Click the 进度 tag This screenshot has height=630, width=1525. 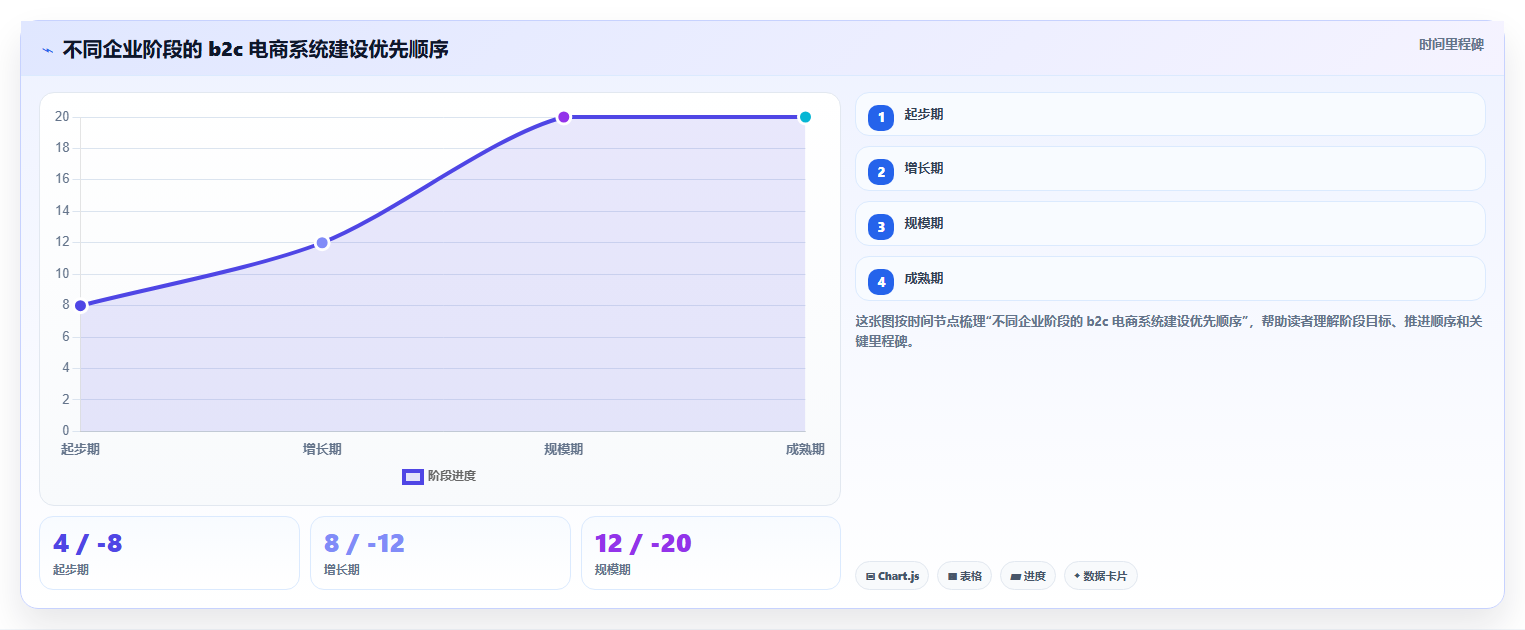pos(1028,576)
